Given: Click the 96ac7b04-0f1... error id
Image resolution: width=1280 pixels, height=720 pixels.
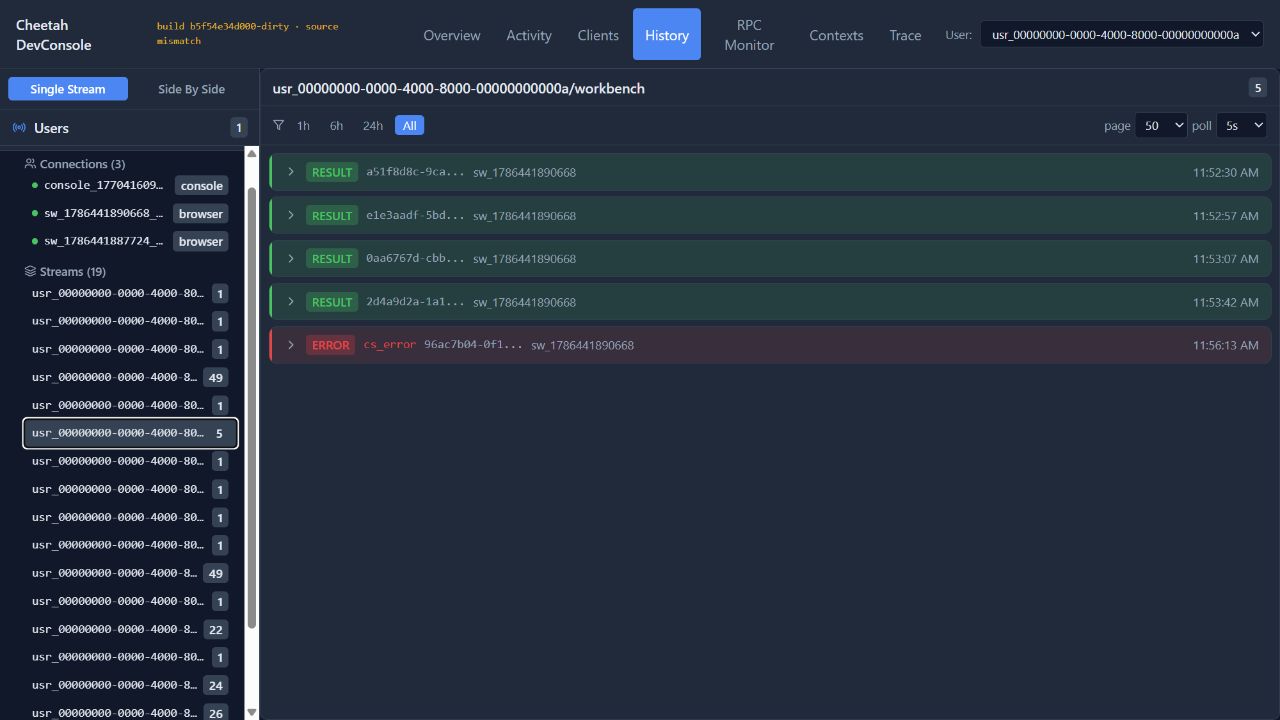Looking at the screenshot, I should [473, 345].
